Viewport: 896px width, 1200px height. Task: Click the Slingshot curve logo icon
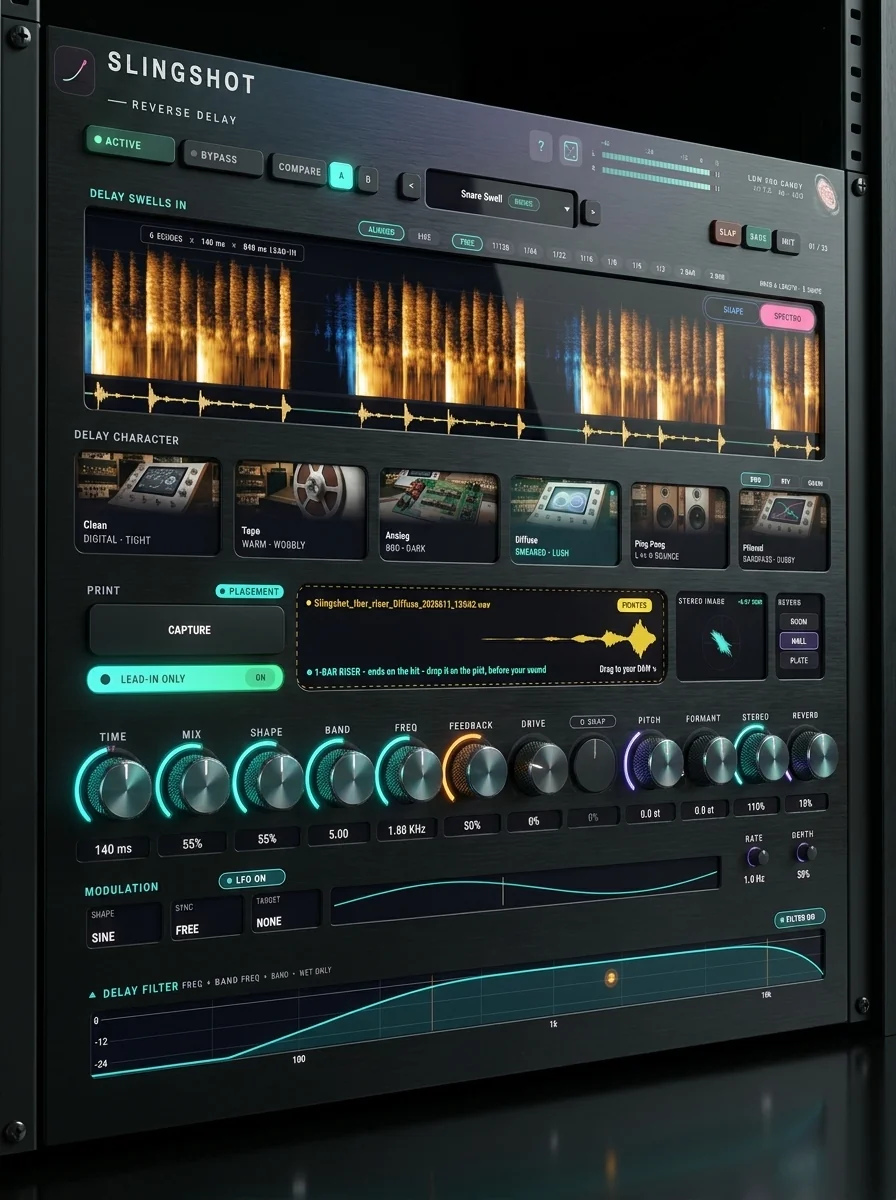[76, 71]
